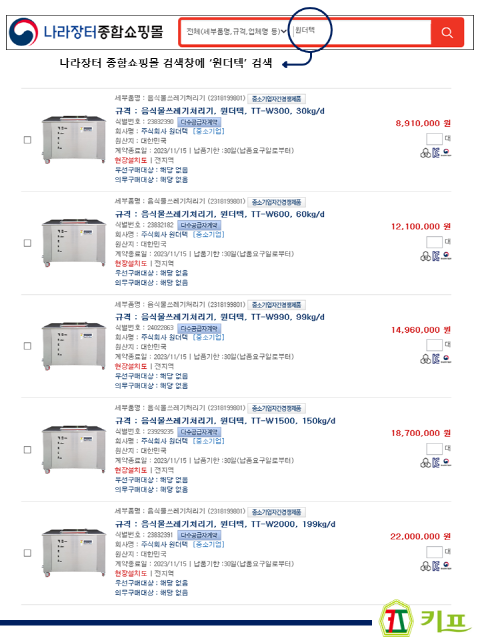Click the Korean flag mark icon for TT-W2000

[446, 566]
